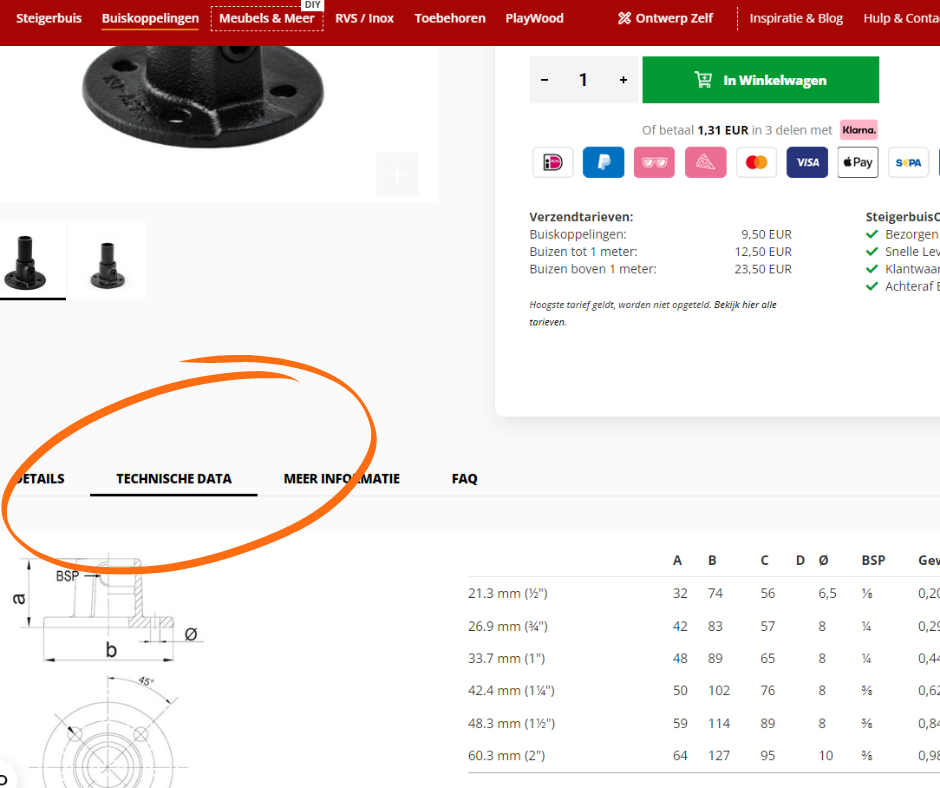Click the Mastercard payment icon

[756, 162]
